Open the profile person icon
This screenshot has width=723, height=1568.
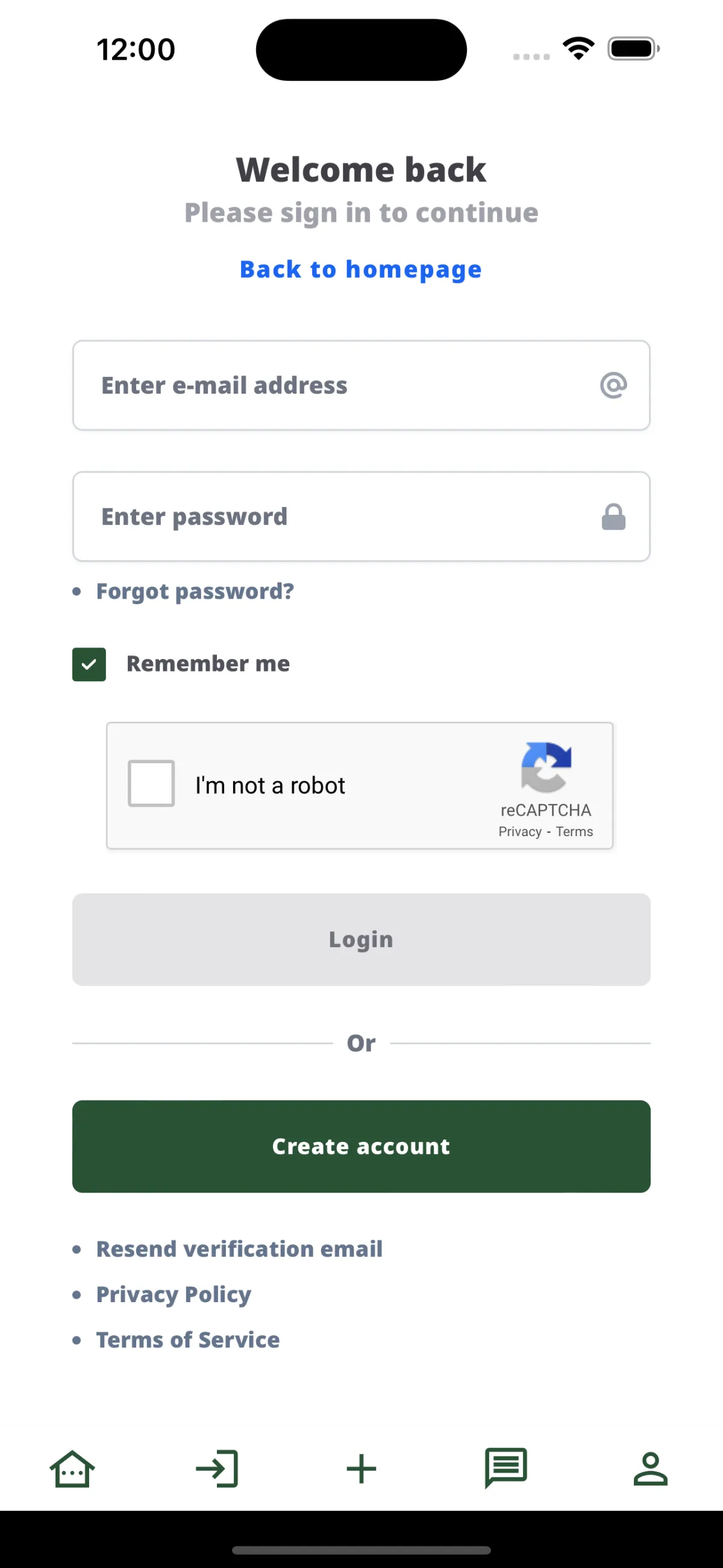651,1469
